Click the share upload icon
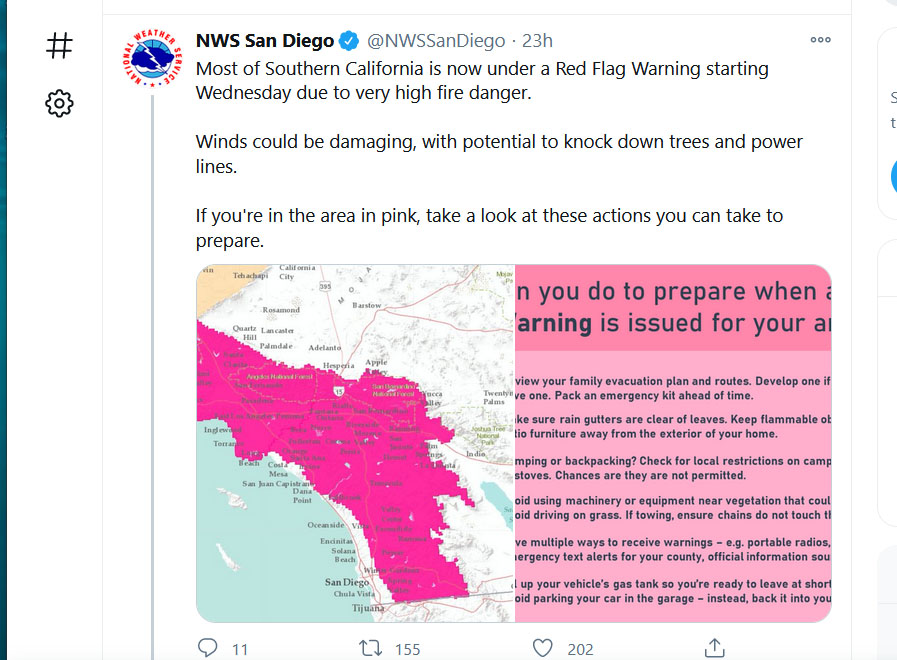Screen dimensions: 897x660 click(715, 648)
